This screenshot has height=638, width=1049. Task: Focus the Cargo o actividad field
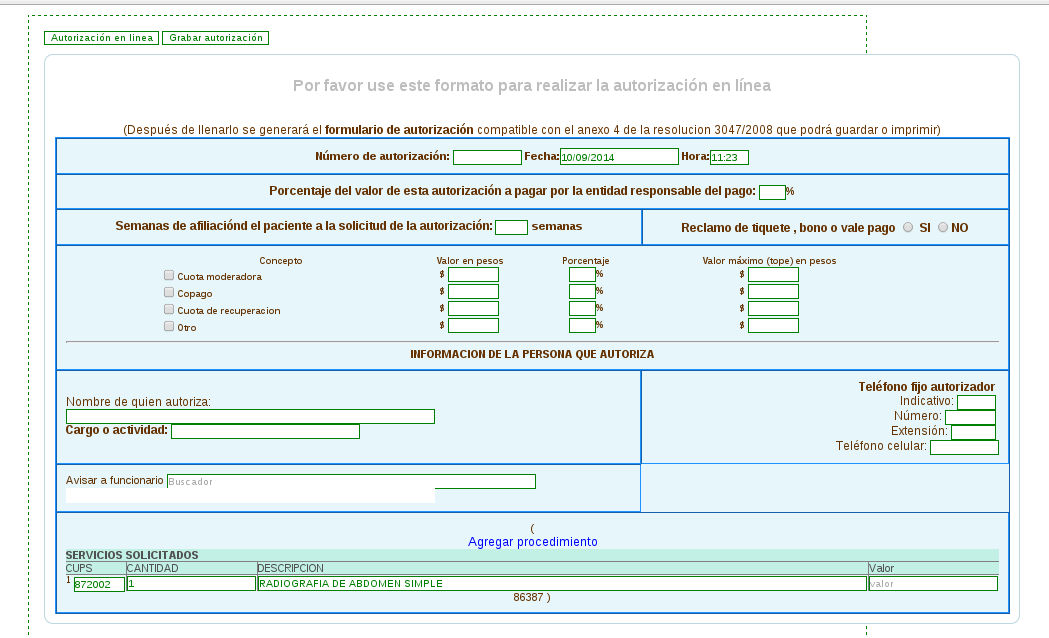[265, 431]
